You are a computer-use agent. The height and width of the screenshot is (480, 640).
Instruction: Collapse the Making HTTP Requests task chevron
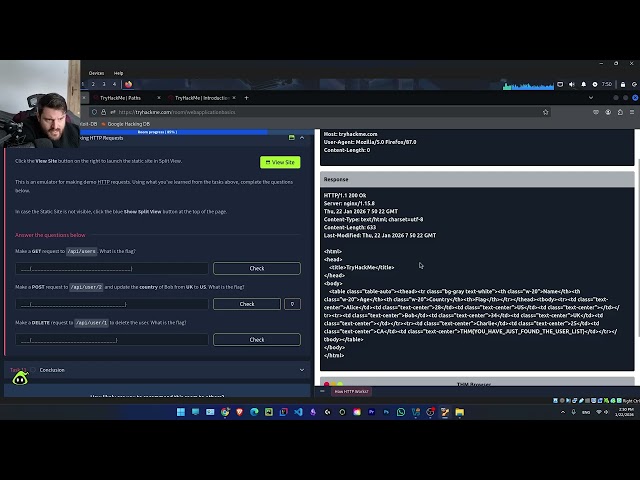click(x=302, y=137)
